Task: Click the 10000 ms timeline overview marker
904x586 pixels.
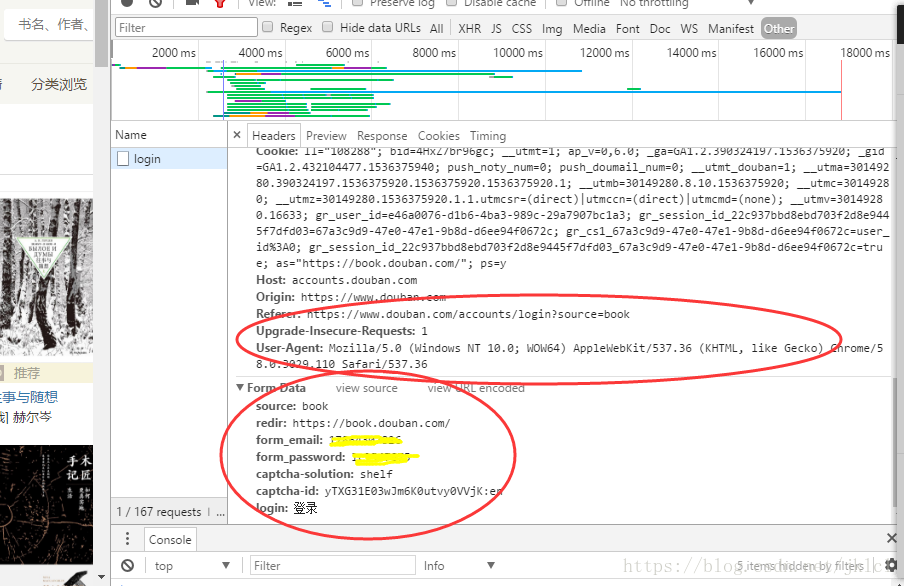Action: [x=517, y=52]
